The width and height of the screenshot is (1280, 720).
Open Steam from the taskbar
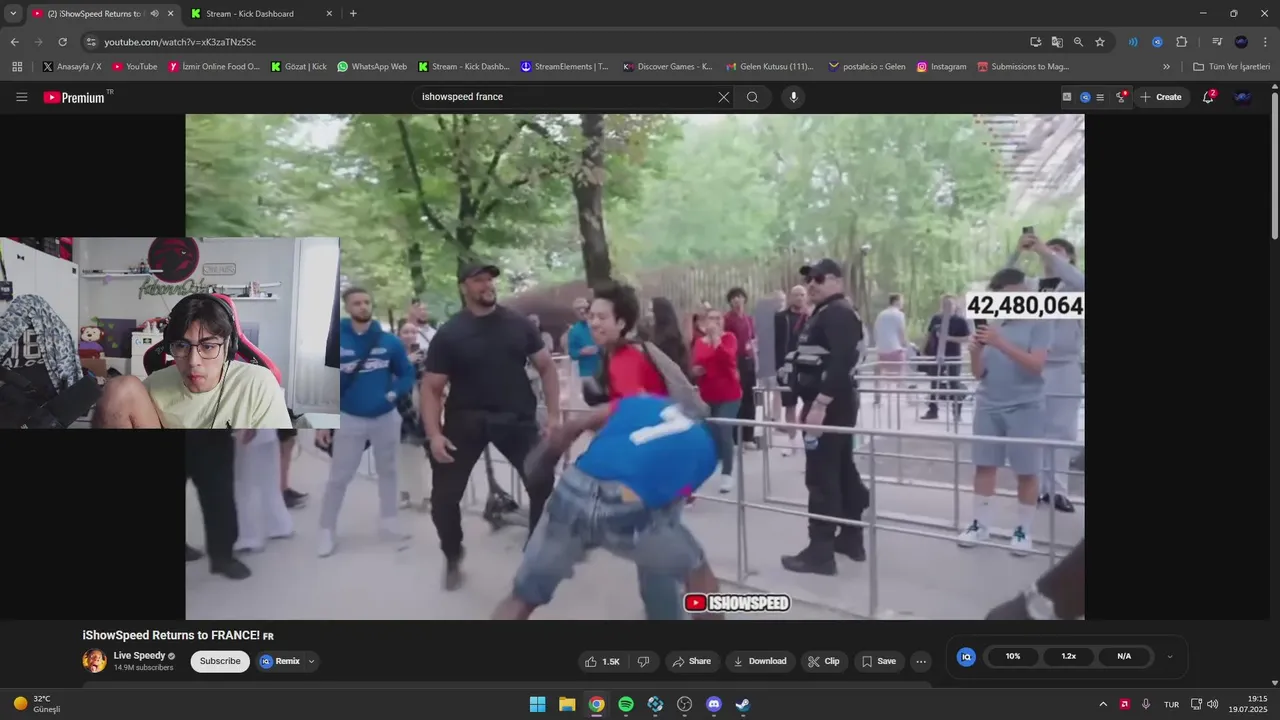[743, 704]
